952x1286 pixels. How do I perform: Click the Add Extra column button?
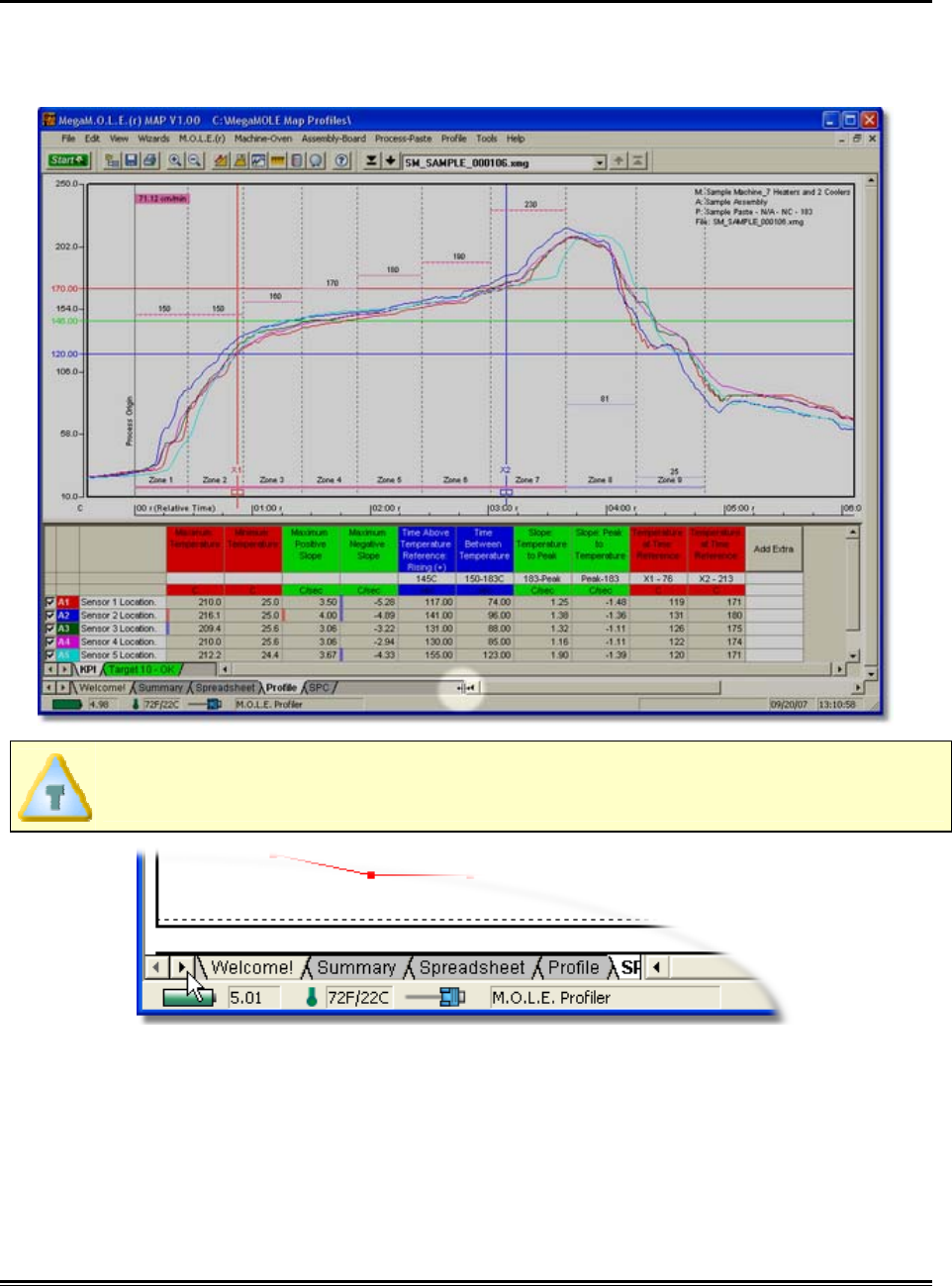coord(773,548)
